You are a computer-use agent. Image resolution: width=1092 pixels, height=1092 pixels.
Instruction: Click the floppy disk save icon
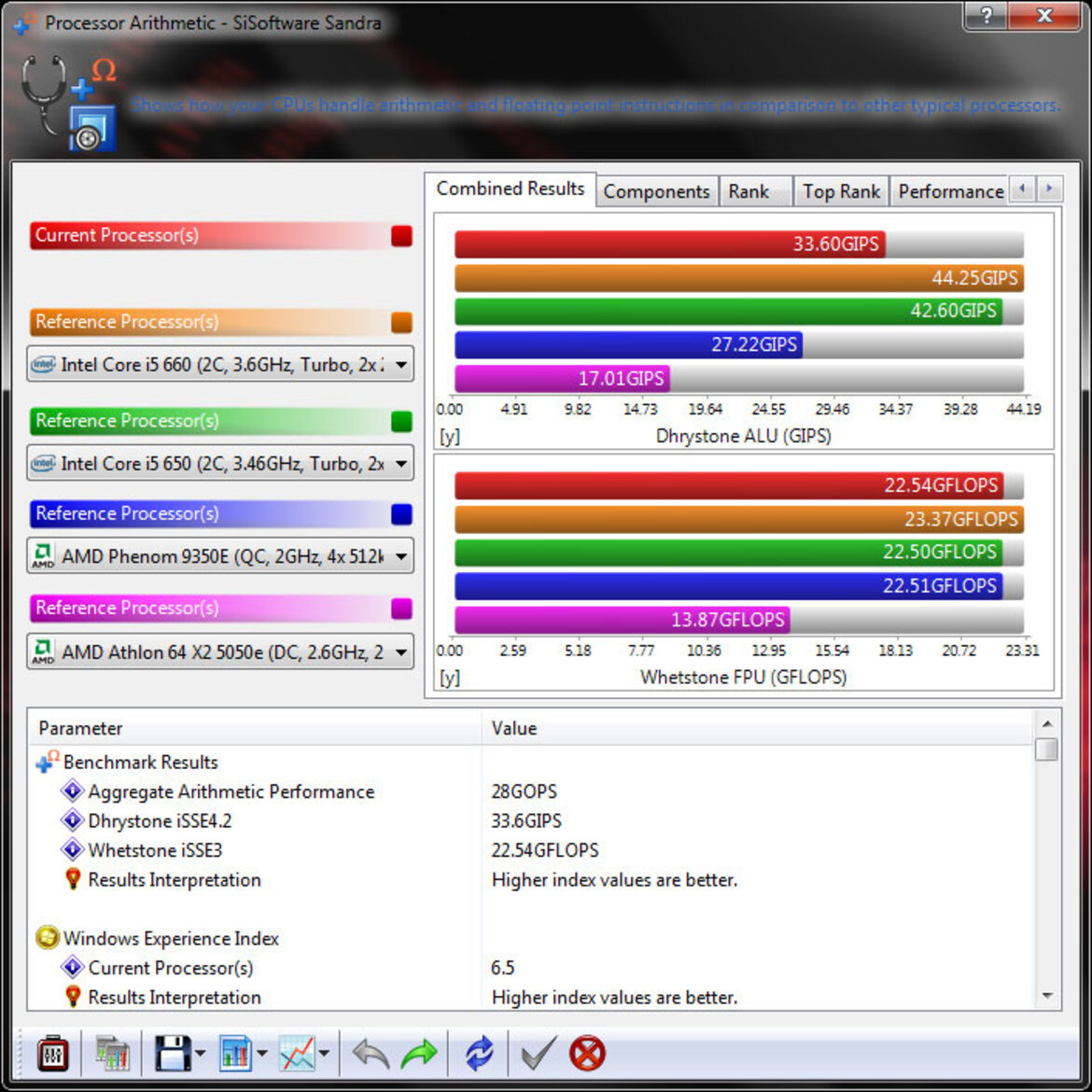[172, 1052]
